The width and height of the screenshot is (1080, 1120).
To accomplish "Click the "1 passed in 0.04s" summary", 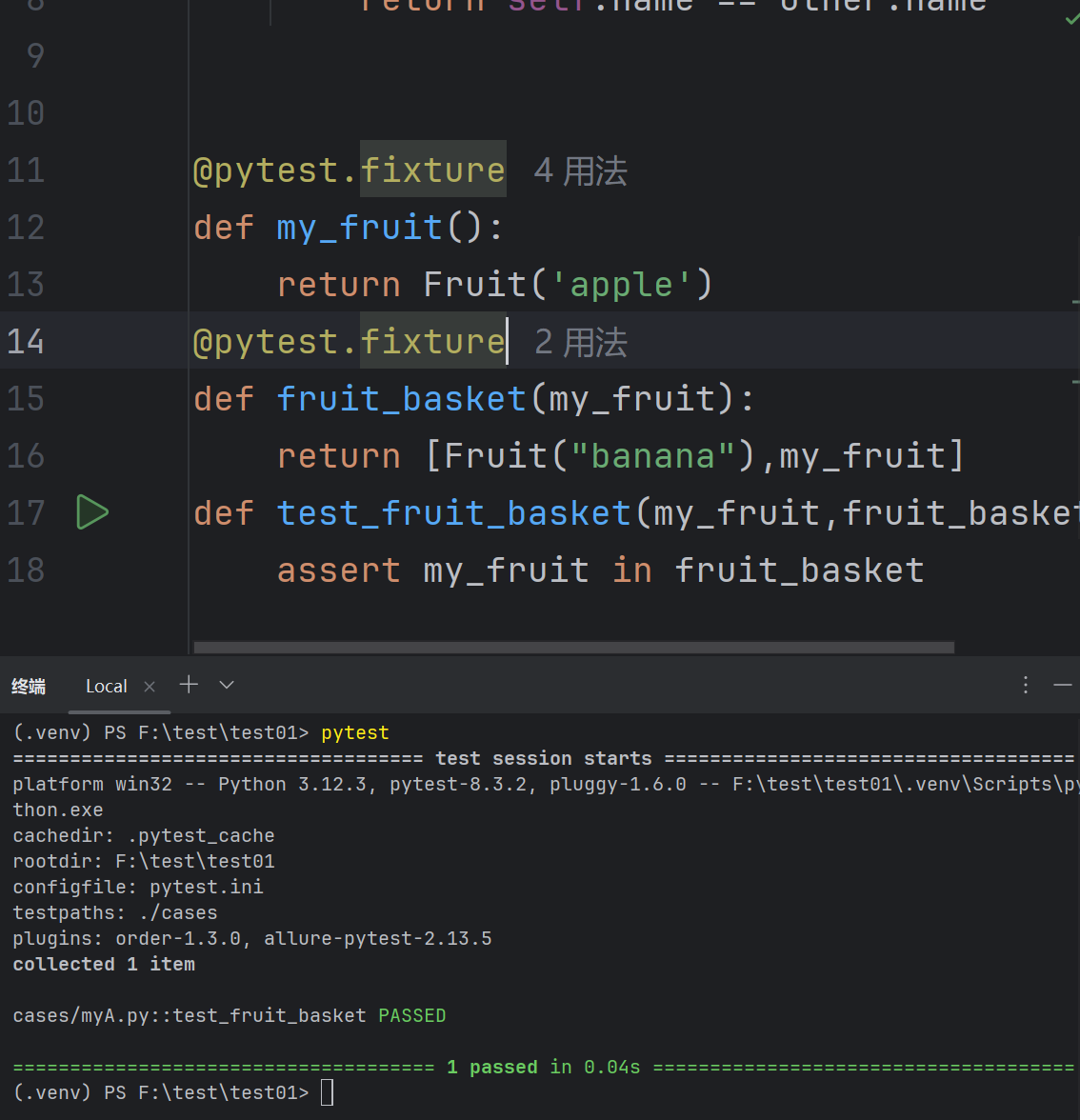I will point(544,1067).
